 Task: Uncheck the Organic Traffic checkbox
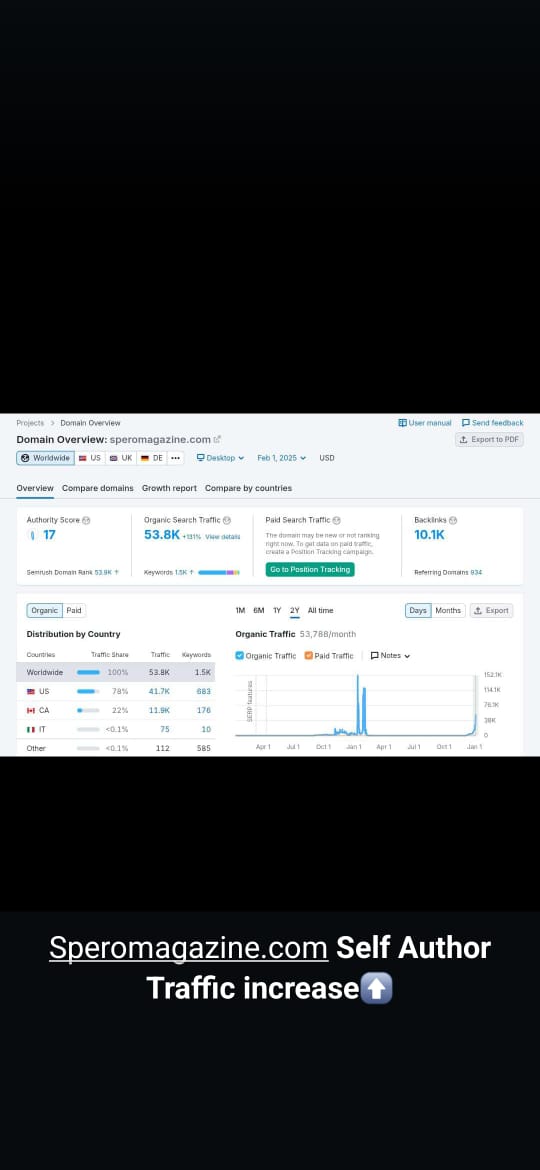[239, 655]
